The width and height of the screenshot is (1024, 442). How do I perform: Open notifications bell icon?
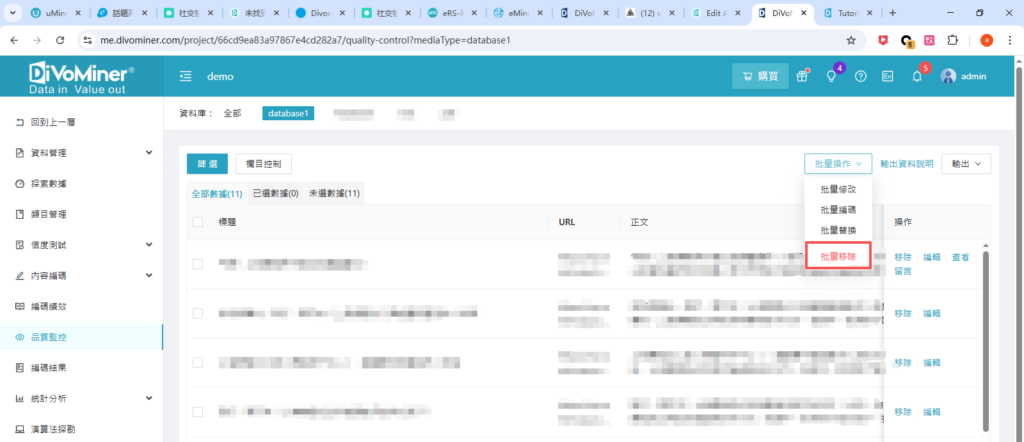(917, 77)
